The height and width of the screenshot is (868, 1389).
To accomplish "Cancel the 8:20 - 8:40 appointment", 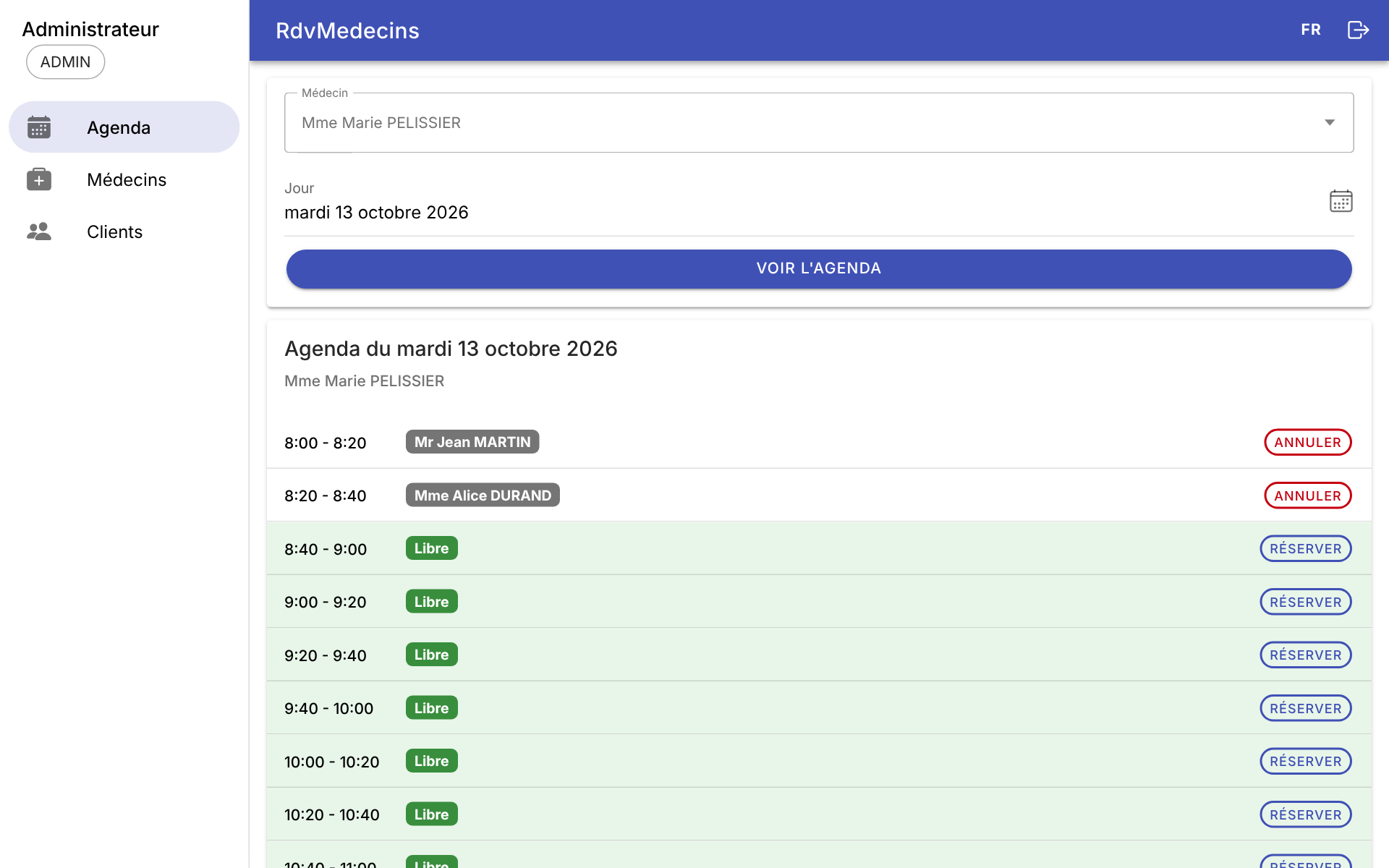I will (x=1307, y=496).
